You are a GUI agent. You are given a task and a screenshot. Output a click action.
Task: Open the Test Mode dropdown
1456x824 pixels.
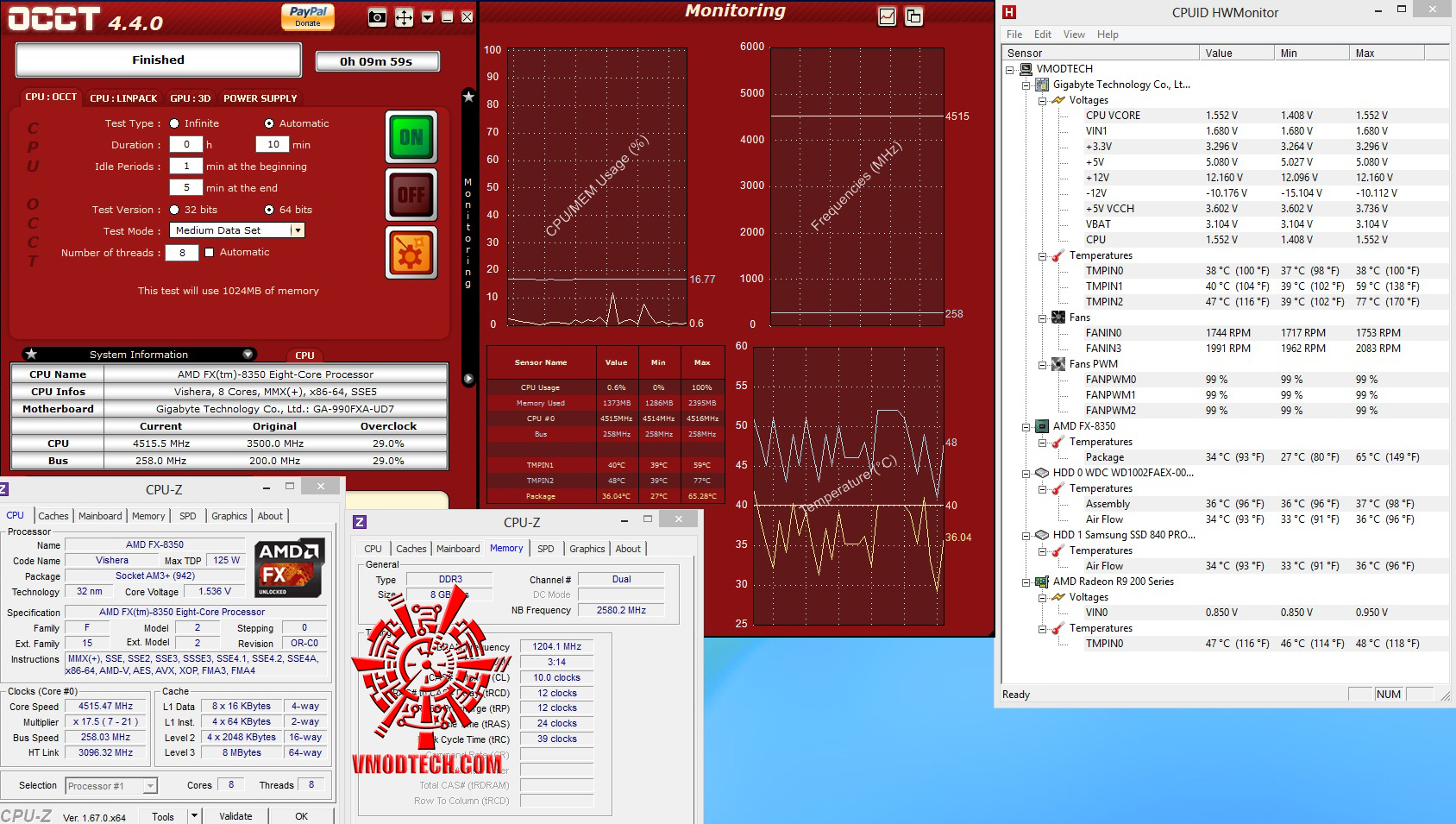298,230
